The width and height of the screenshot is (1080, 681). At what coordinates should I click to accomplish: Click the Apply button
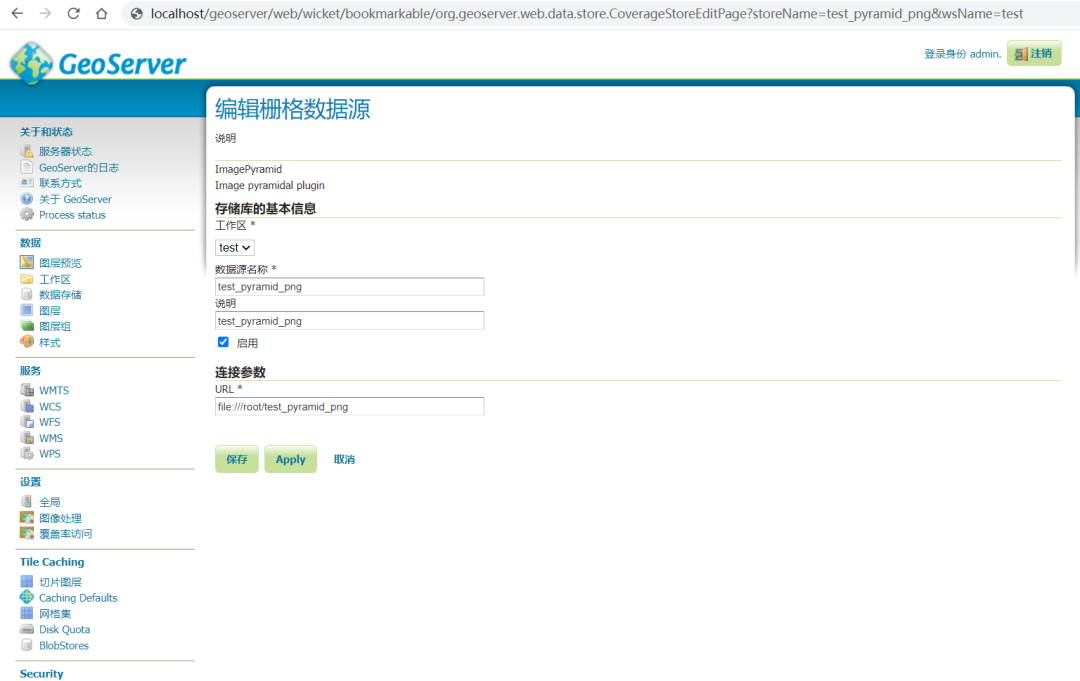click(291, 459)
